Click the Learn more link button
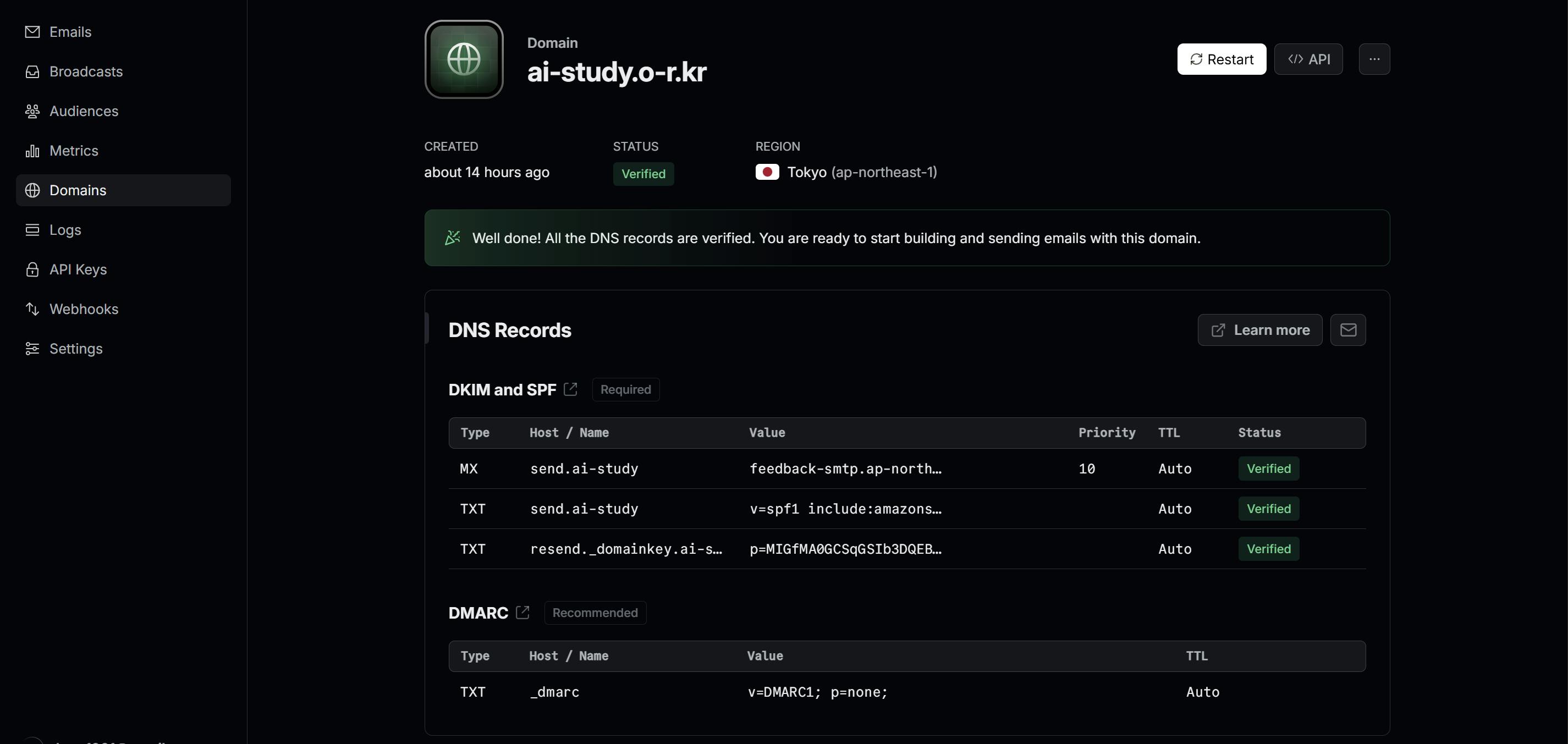Screen dimensions: 1568x744 [1259, 330]
